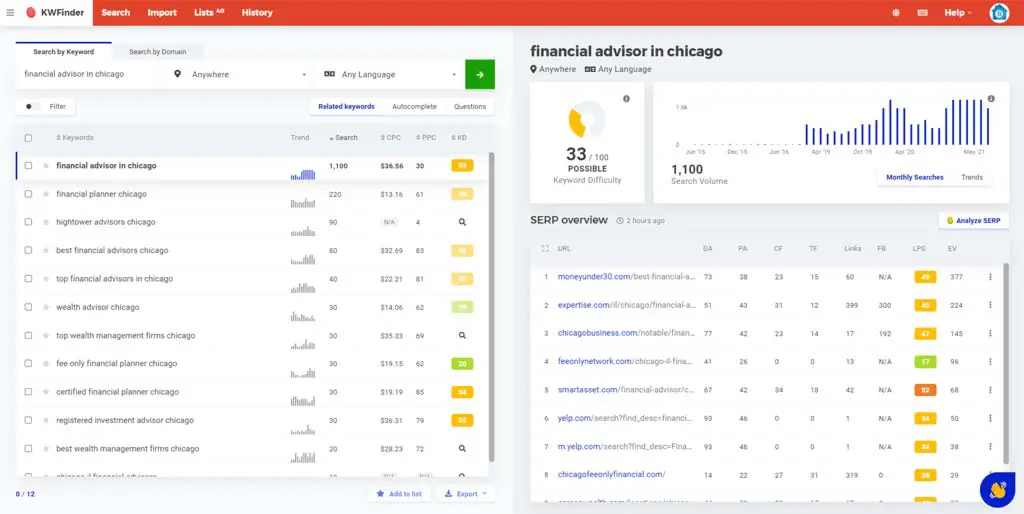The image size is (1024, 514).
Task: Sort by Keywords column header
Action: click(x=74, y=138)
